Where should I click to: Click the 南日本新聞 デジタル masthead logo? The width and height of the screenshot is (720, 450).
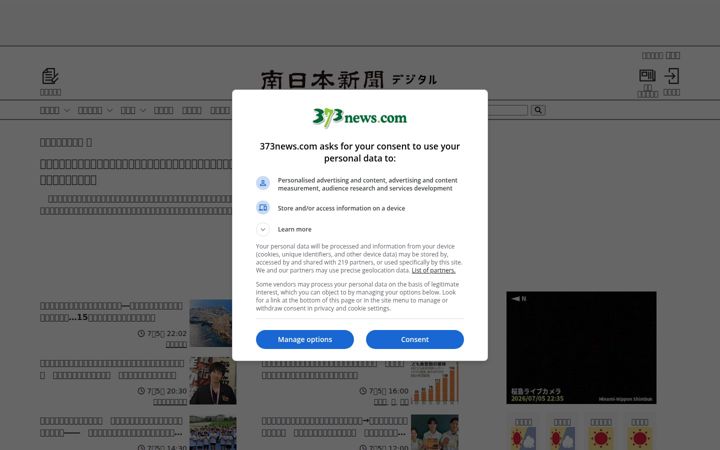(x=349, y=79)
